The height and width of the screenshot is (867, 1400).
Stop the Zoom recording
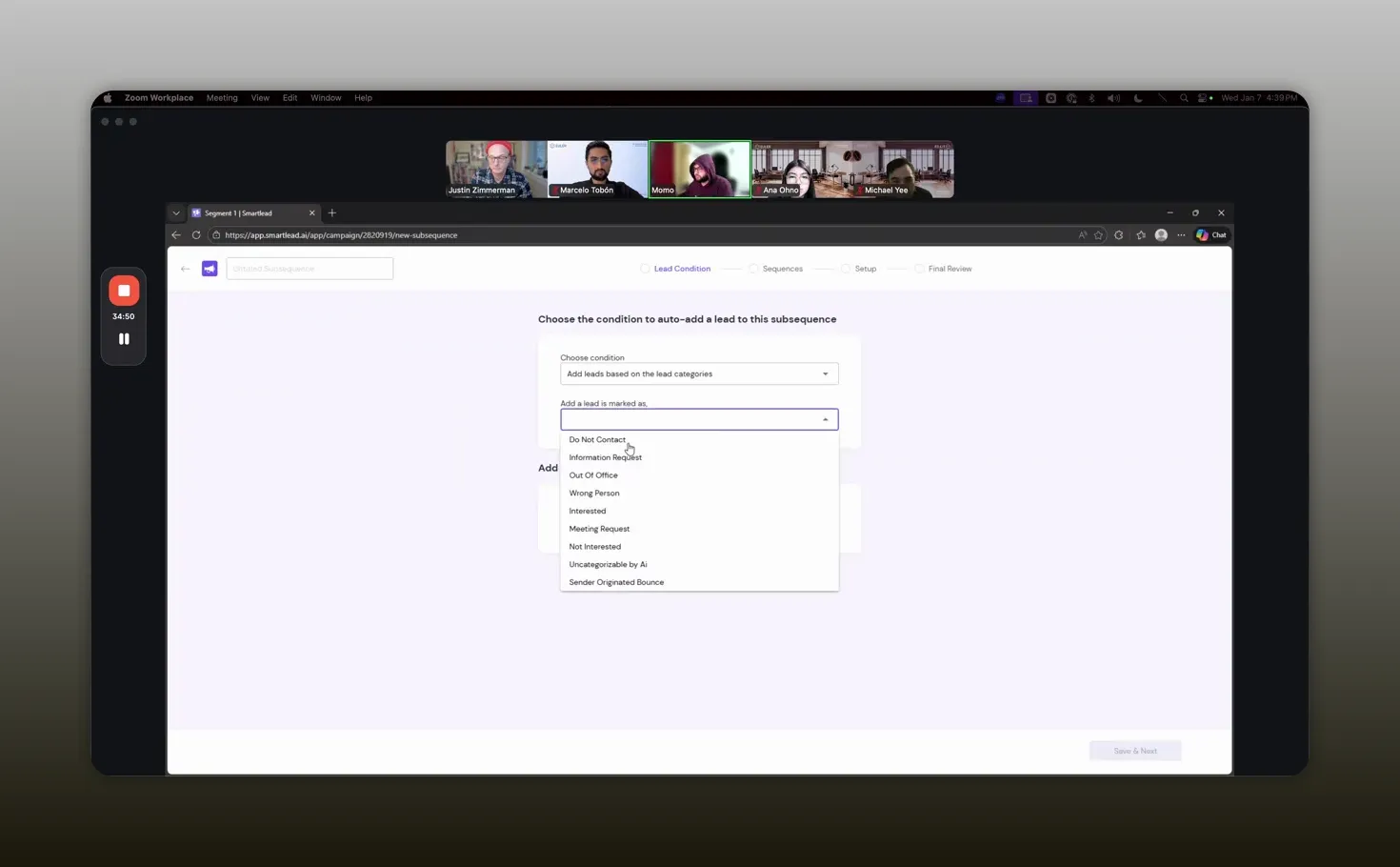coord(123,290)
